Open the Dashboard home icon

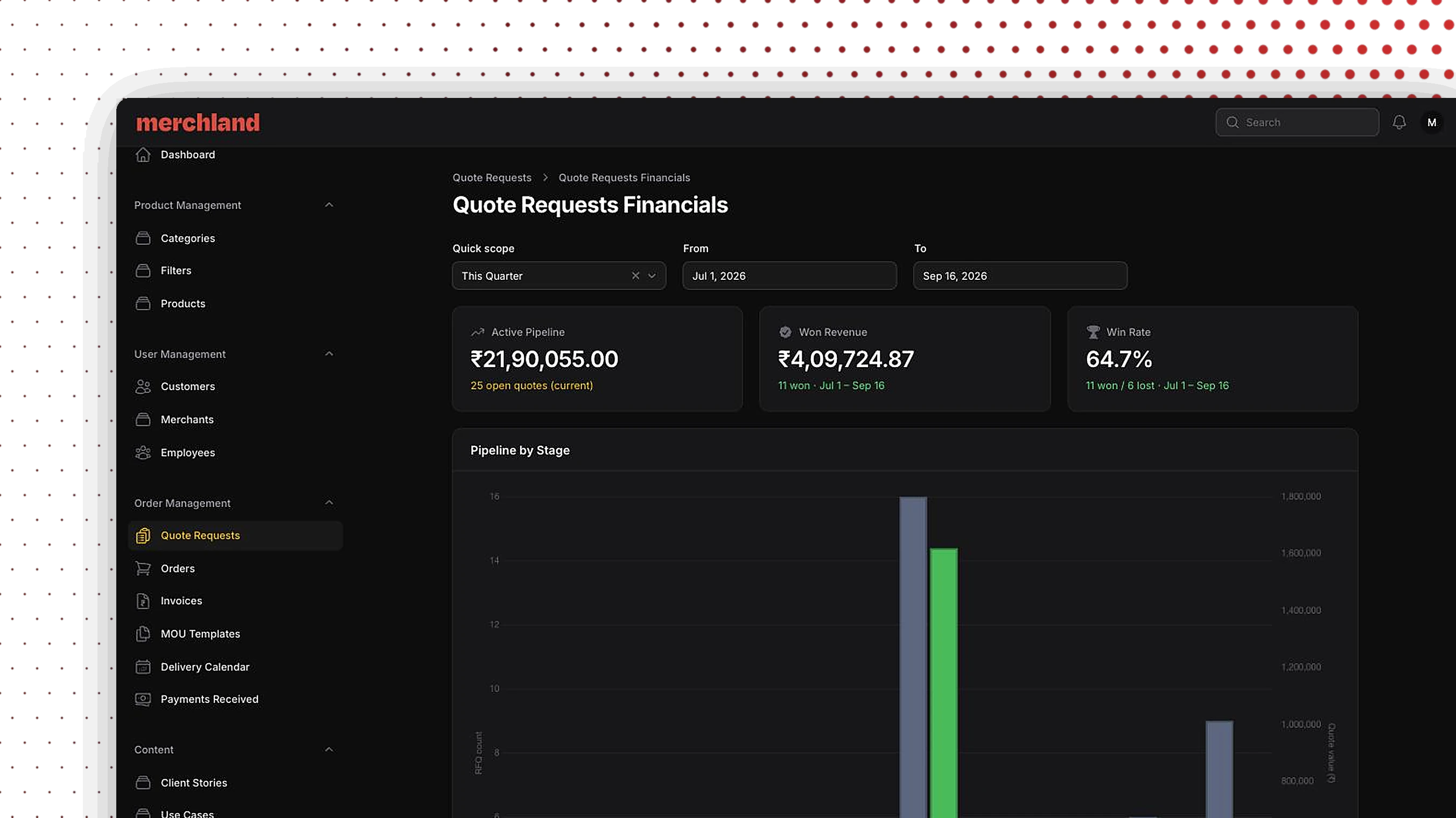tap(143, 154)
